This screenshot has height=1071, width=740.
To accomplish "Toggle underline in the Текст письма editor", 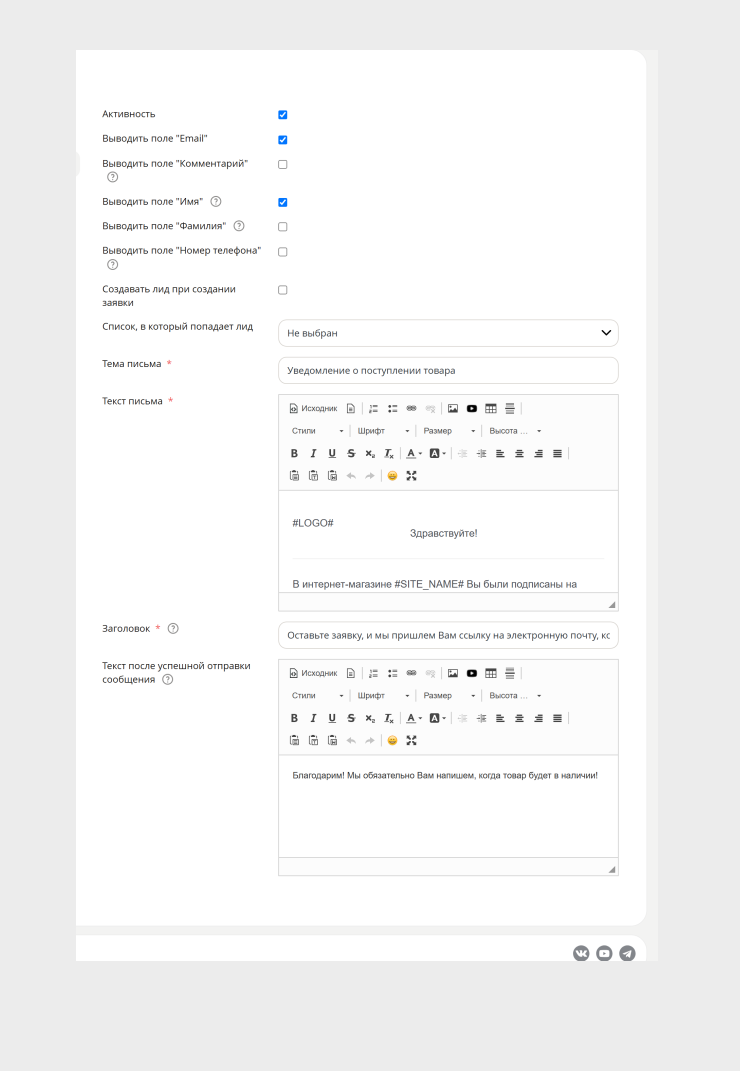I will 332,454.
